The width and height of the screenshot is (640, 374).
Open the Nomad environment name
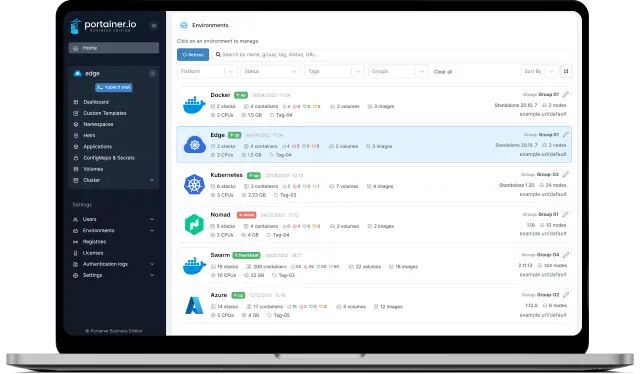(220, 215)
